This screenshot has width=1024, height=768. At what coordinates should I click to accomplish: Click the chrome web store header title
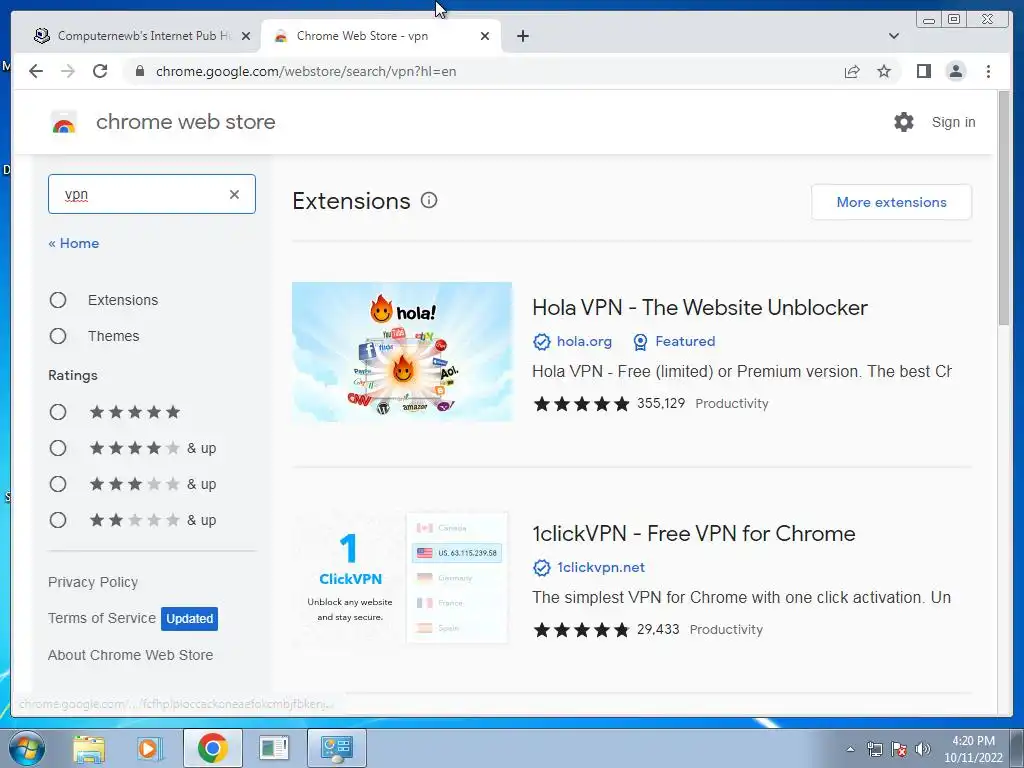coord(185,122)
